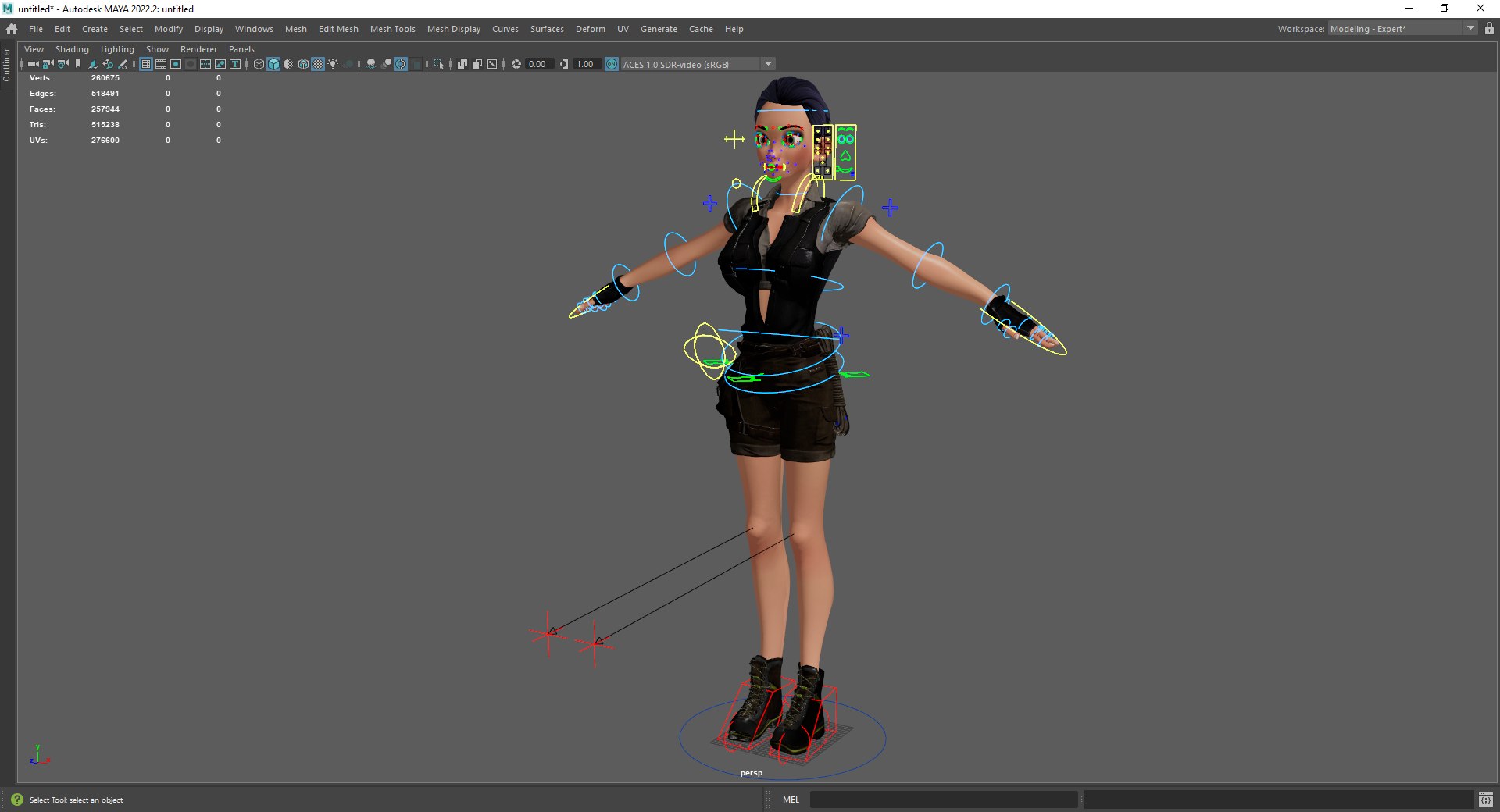Open the Workspace dropdown showing Modeling - Expert
The height and width of the screenshot is (812, 1500).
(x=1402, y=29)
